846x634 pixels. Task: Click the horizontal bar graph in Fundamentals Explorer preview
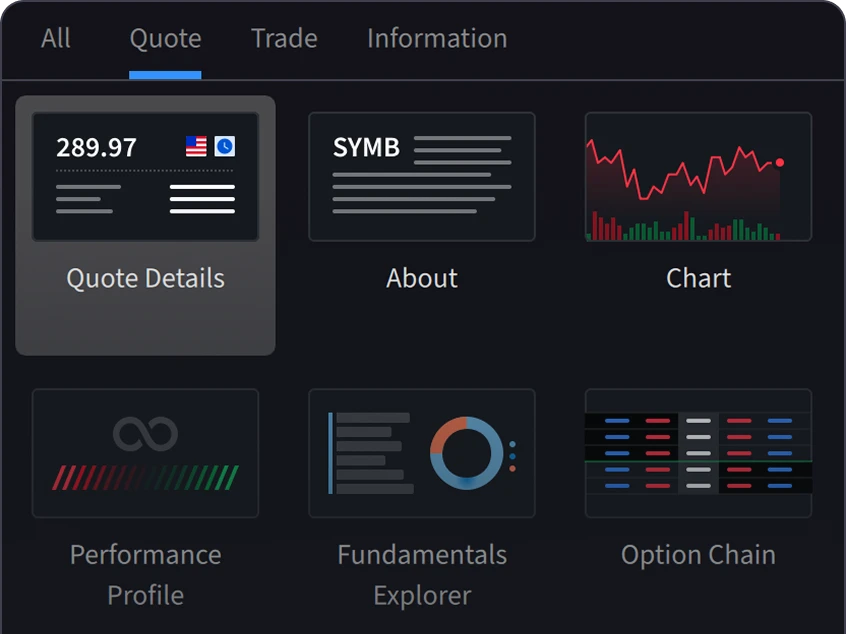(x=372, y=453)
